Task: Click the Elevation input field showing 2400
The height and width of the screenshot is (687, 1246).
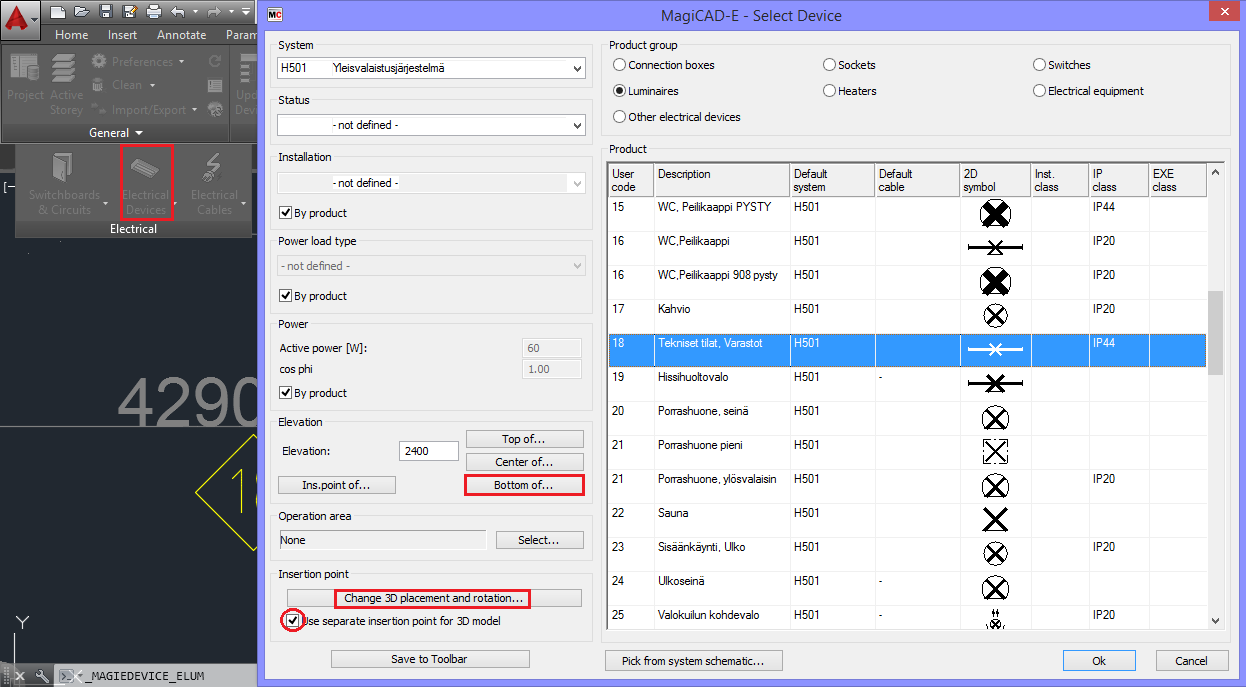Action: (x=428, y=451)
